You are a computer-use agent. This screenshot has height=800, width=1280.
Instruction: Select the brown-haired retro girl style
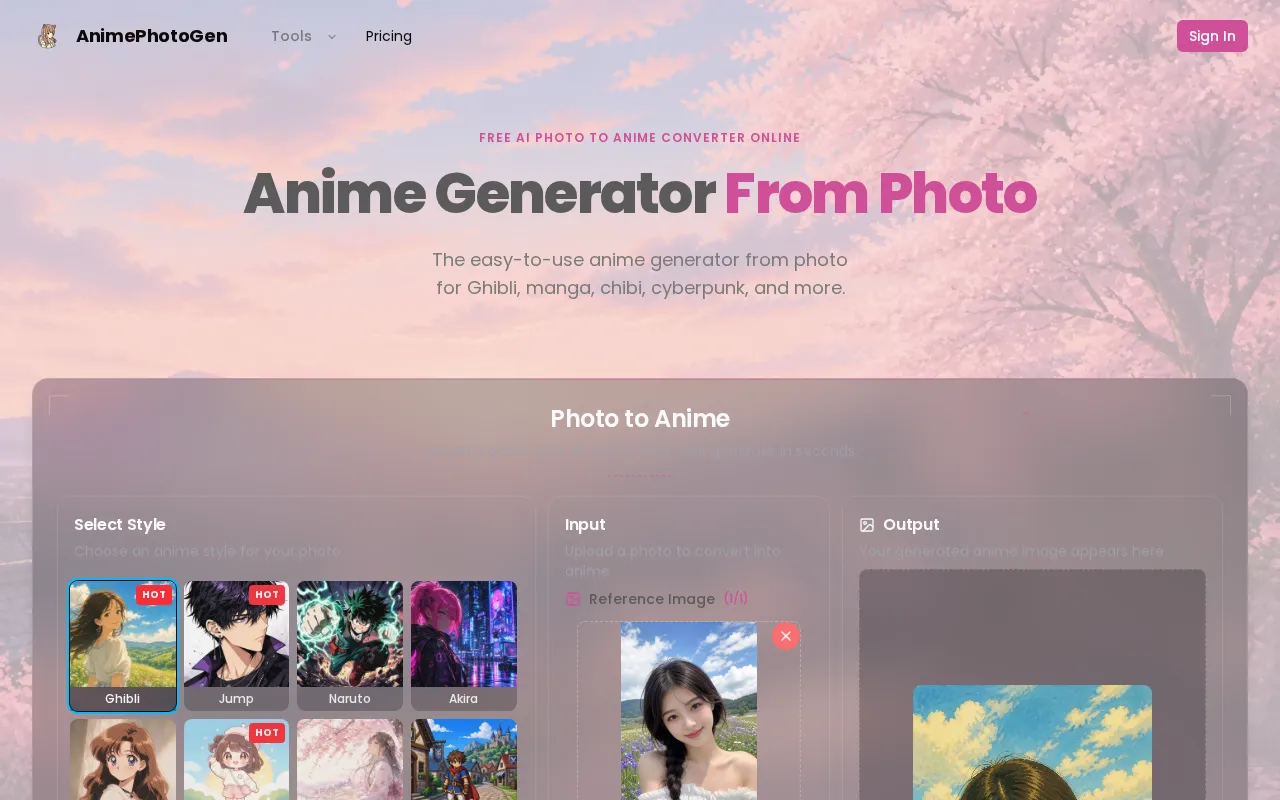click(123, 759)
